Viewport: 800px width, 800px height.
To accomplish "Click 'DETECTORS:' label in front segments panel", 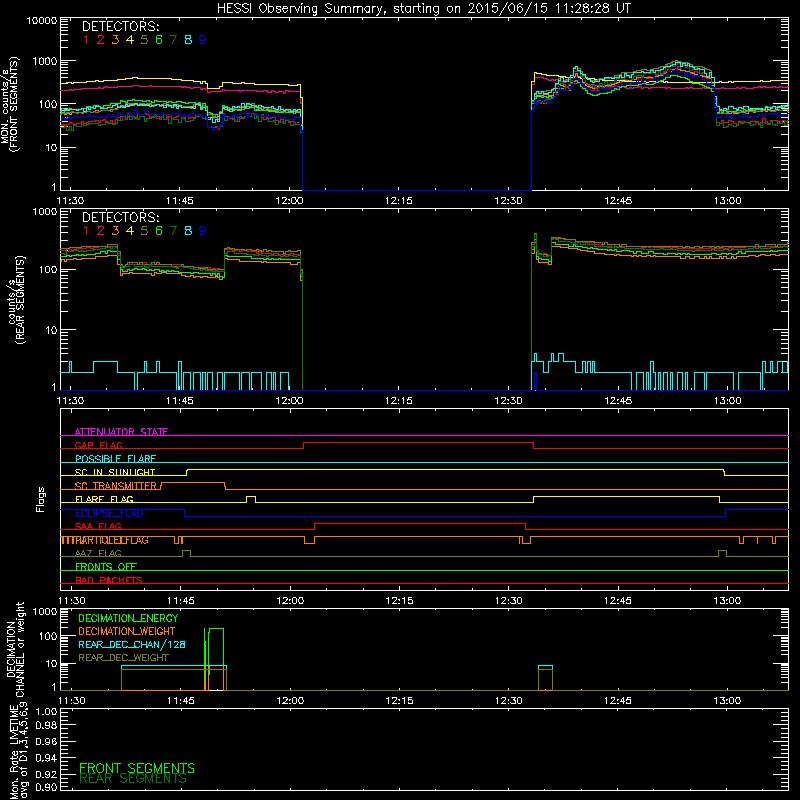I will point(120,27).
